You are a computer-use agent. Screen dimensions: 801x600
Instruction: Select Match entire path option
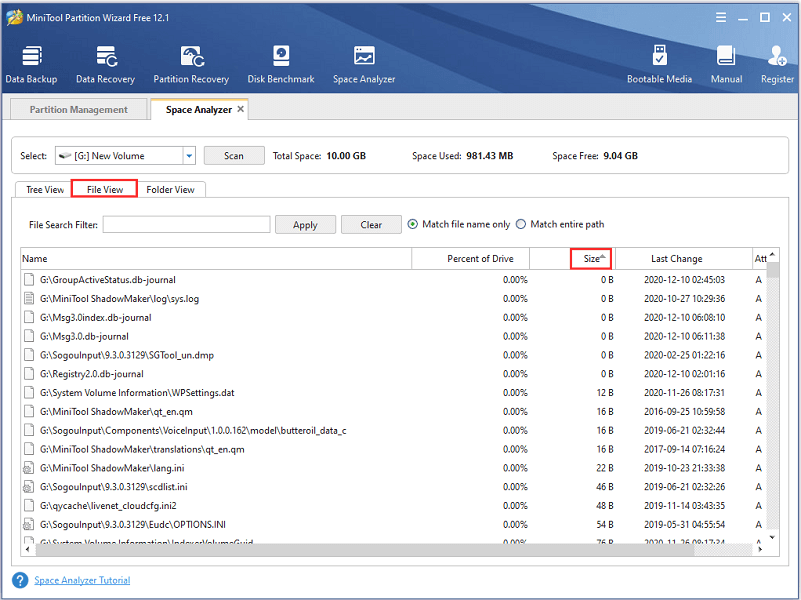(521, 225)
